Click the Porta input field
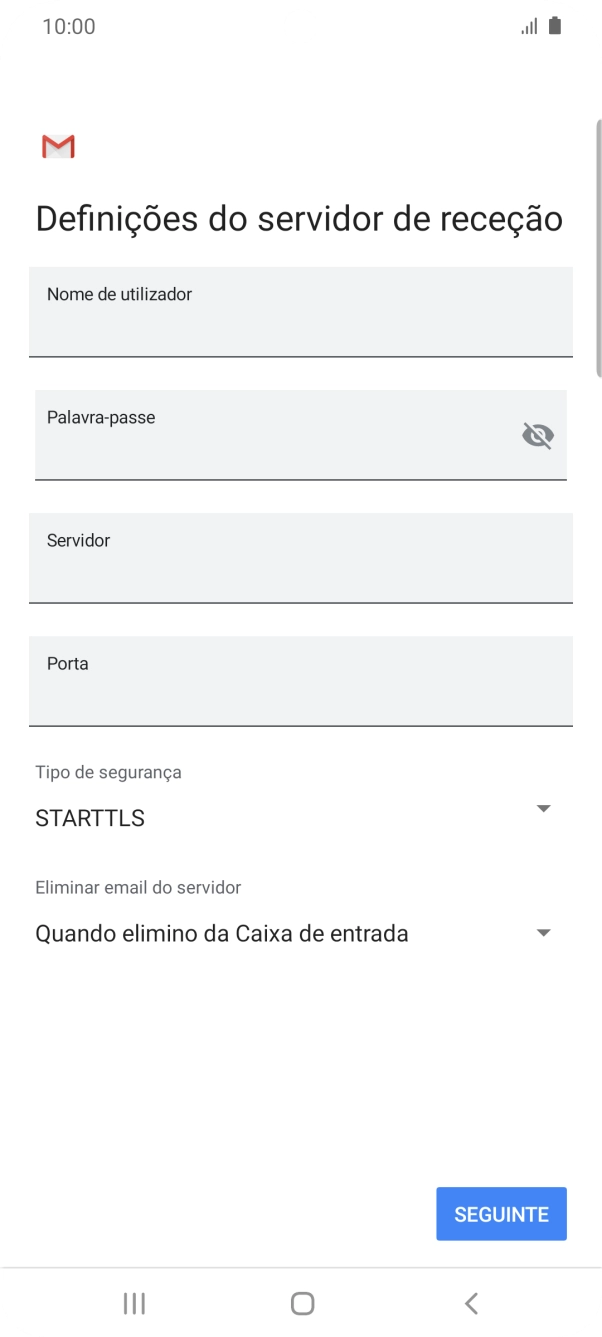This screenshot has width=602, height=1337. click(x=300, y=681)
